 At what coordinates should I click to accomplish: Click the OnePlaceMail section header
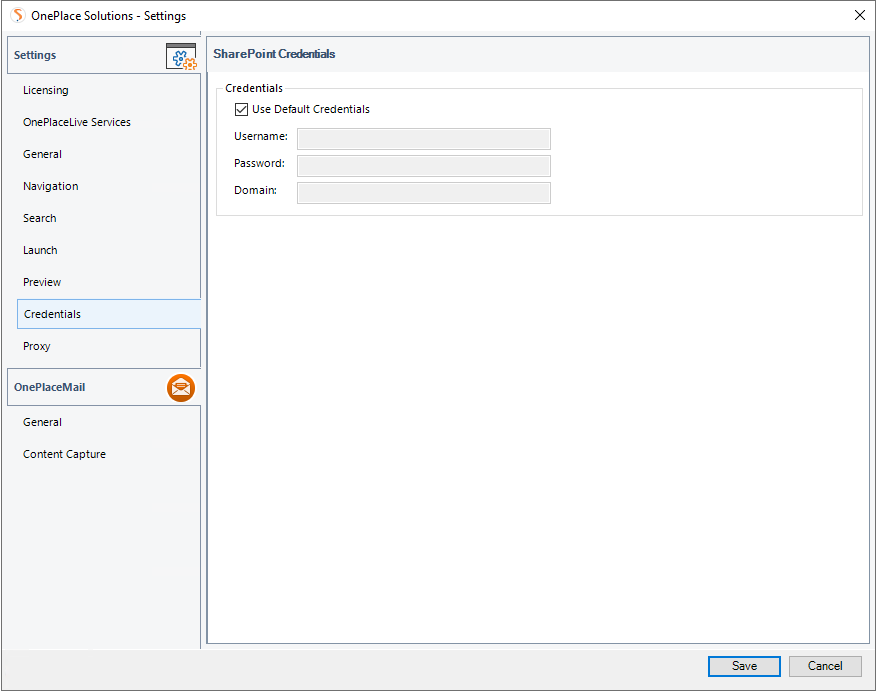tap(104, 387)
